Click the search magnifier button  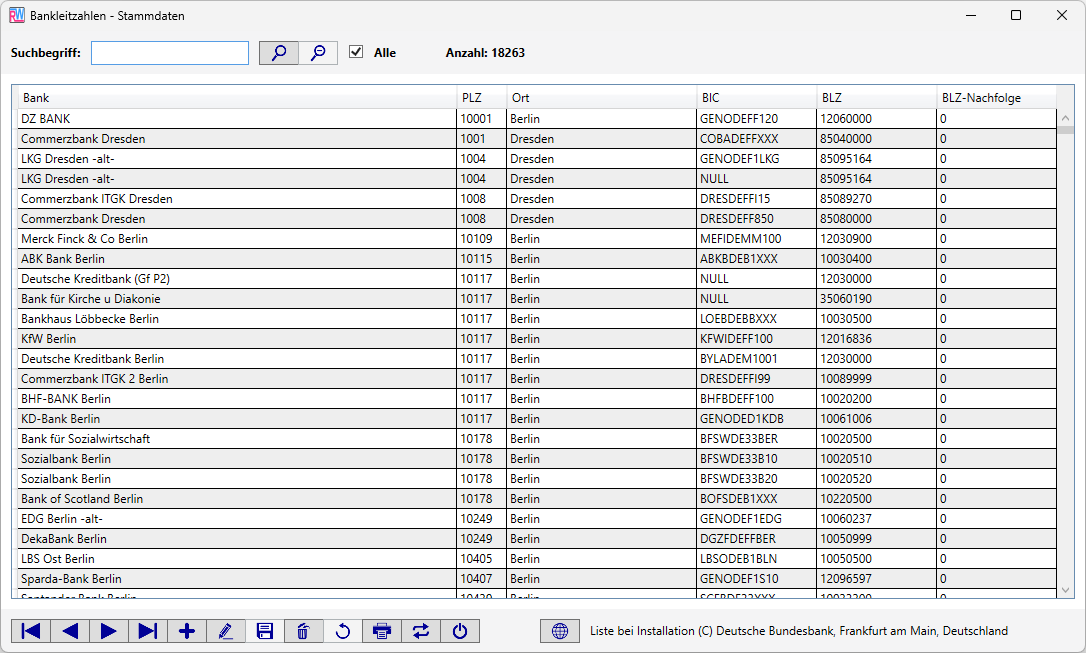pyautogui.click(x=278, y=53)
